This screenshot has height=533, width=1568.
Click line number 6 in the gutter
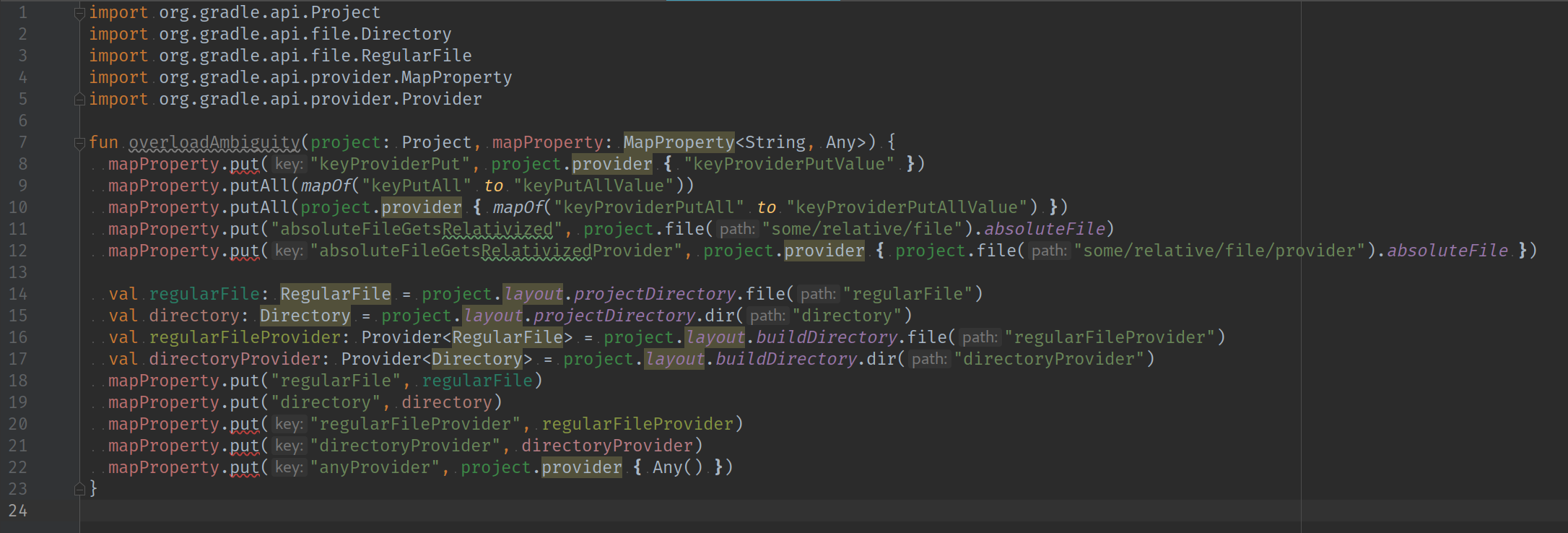click(x=23, y=121)
